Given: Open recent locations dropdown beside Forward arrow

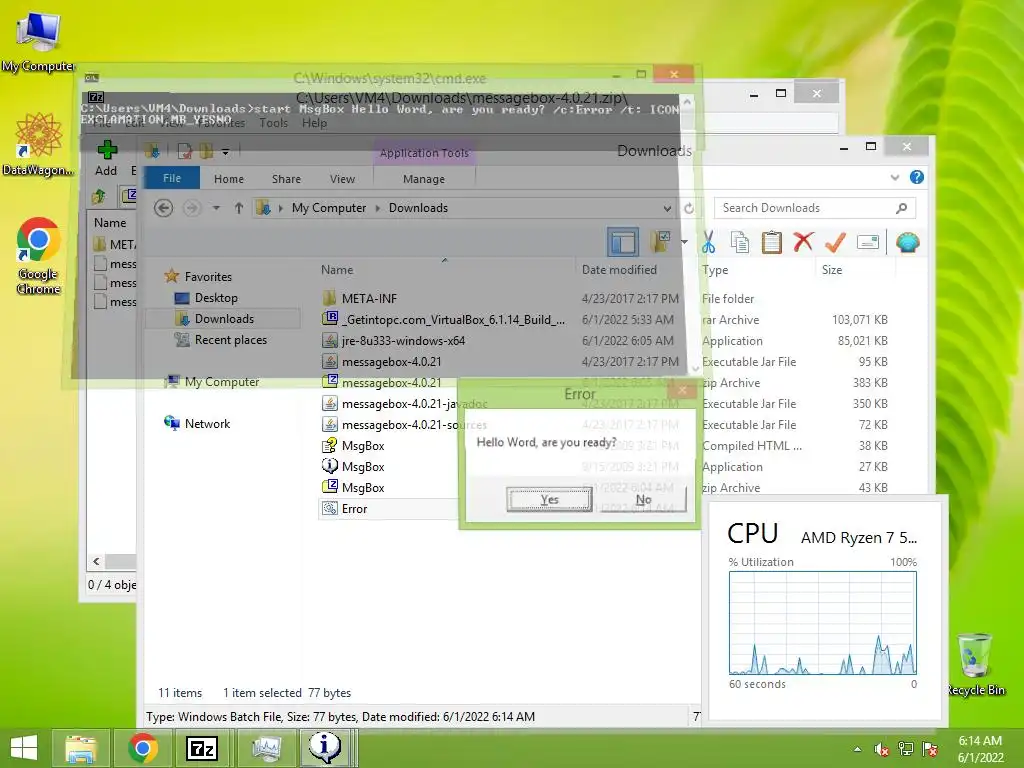Looking at the screenshot, I should [216, 208].
